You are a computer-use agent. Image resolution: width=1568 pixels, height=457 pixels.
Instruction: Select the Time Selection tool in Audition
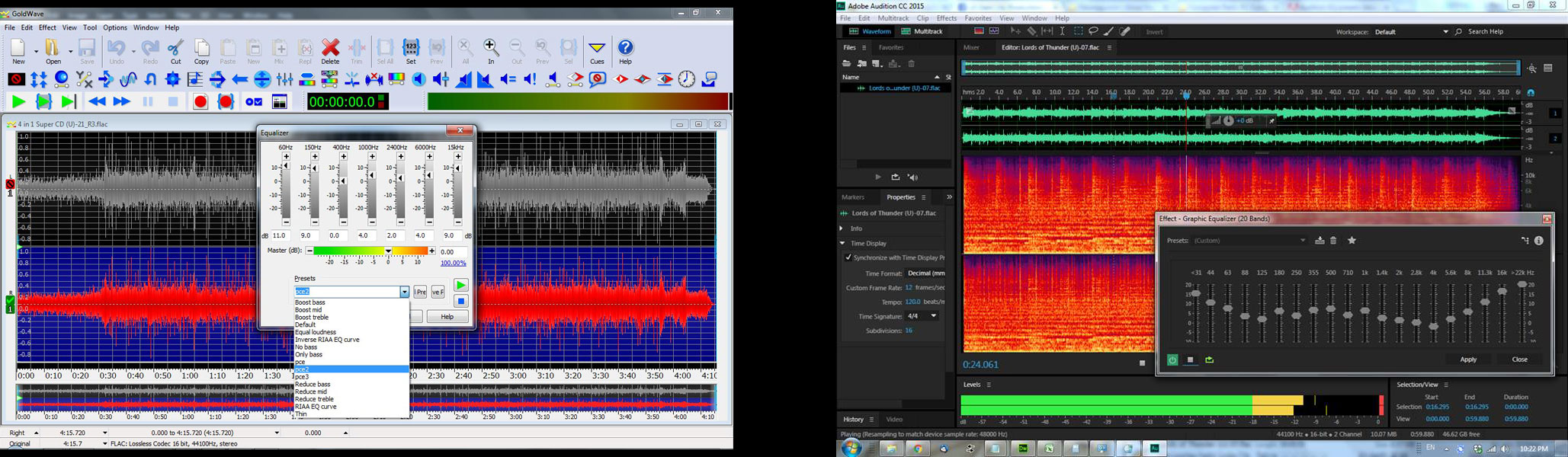pos(1062,31)
